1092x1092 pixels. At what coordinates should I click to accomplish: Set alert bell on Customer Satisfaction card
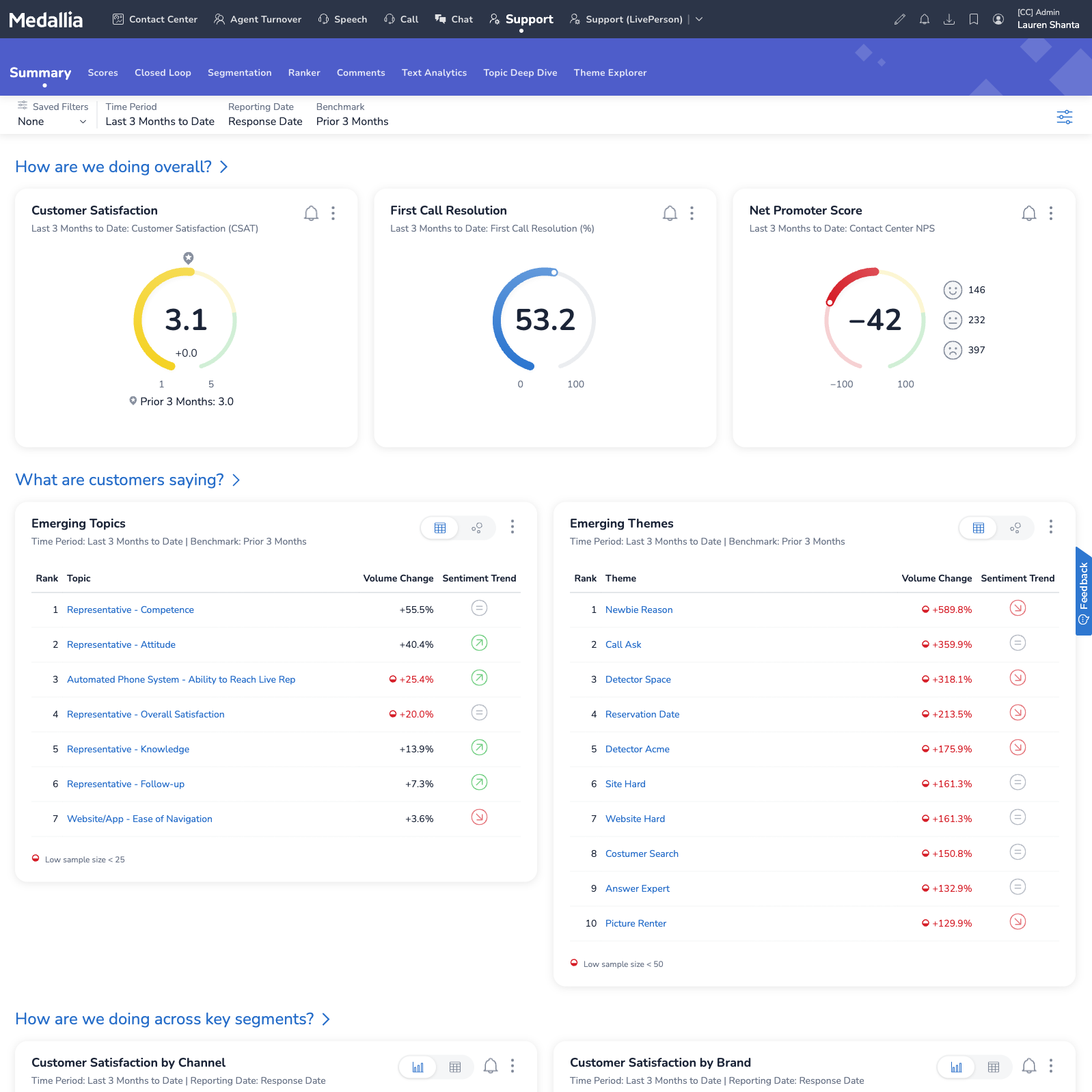tap(311, 213)
